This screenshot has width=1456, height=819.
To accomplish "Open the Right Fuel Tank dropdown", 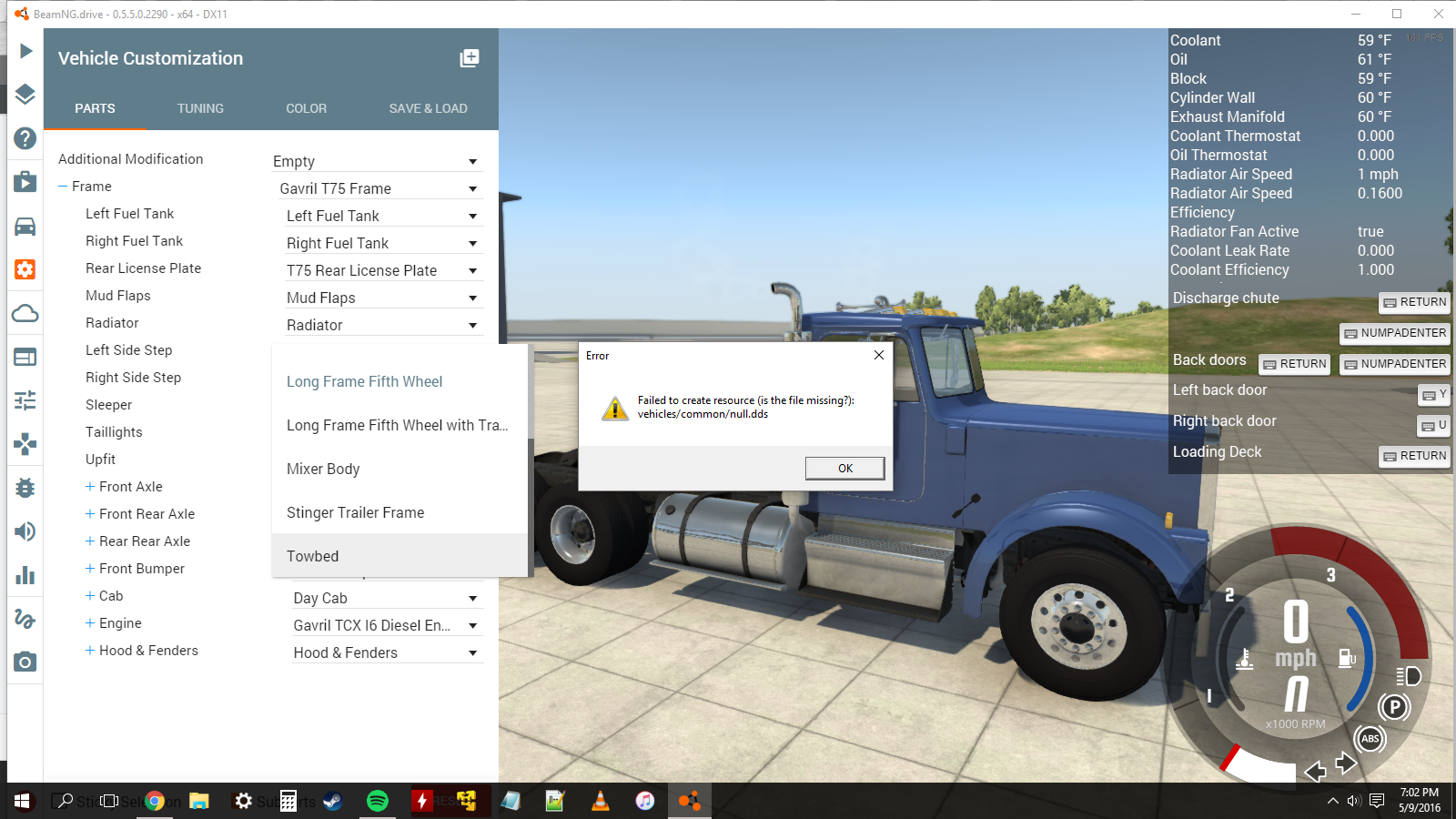I will pyautogui.click(x=383, y=243).
